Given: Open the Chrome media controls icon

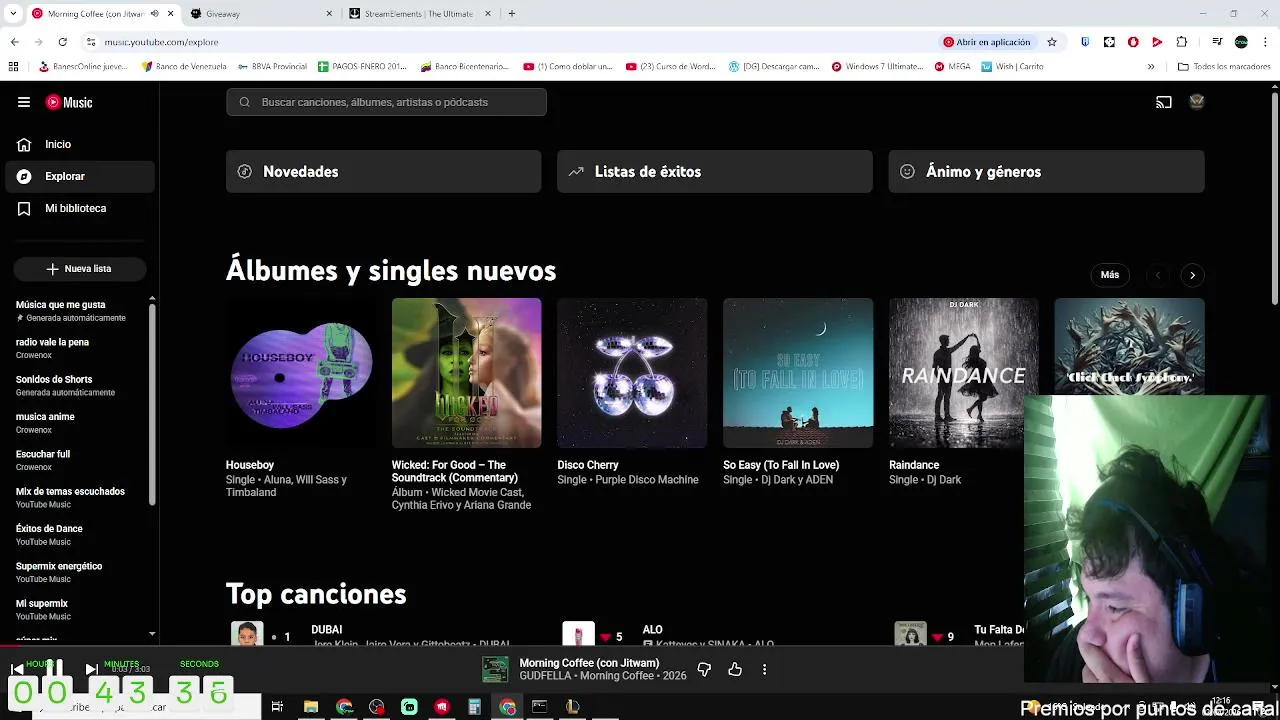Looking at the screenshot, I should 1217,42.
